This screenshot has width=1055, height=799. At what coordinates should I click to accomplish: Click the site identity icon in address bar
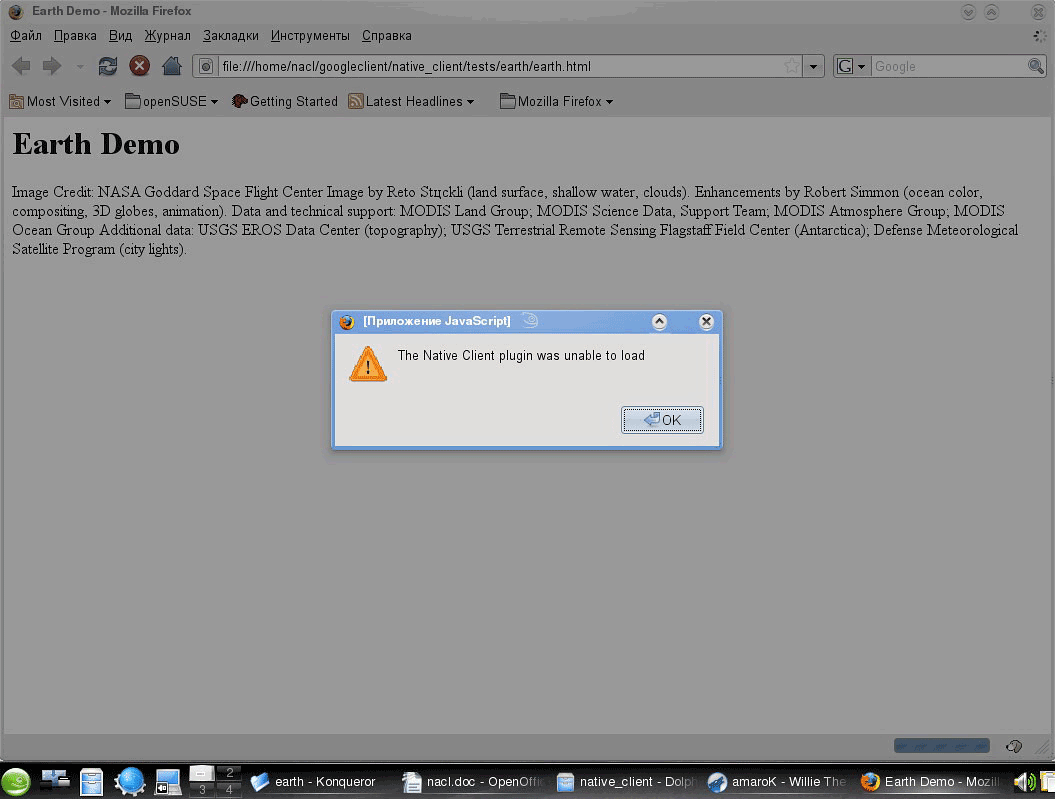click(207, 66)
